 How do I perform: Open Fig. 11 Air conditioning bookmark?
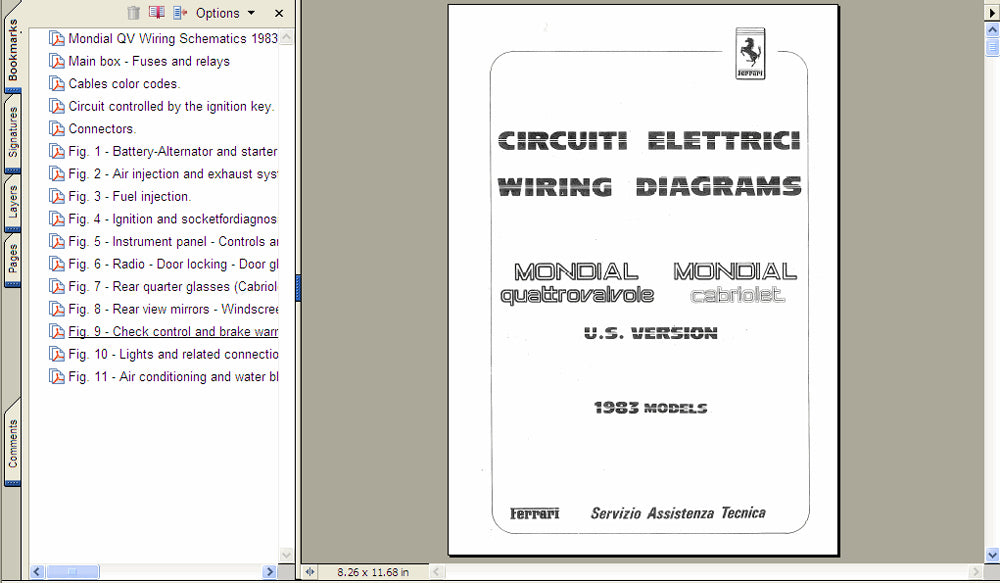[x=172, y=377]
